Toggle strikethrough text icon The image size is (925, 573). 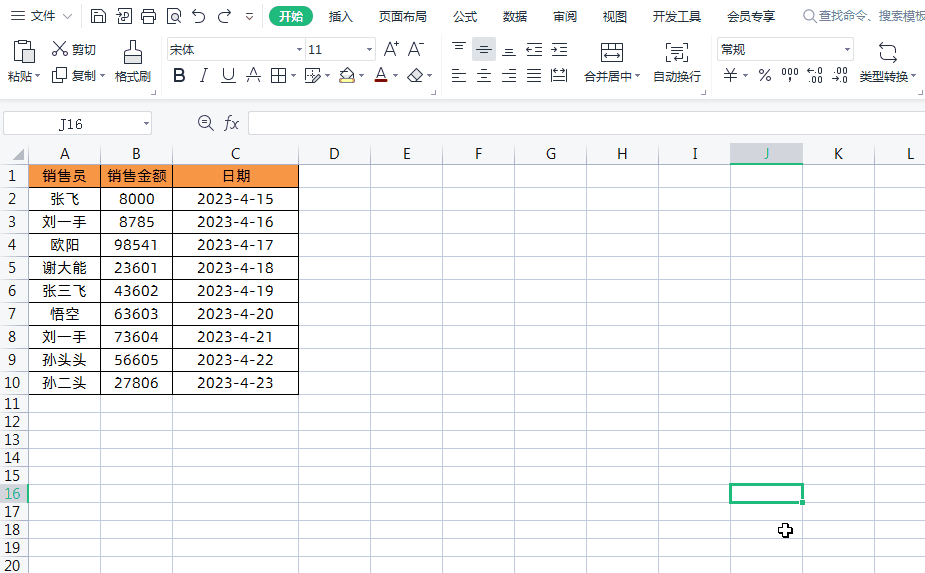coord(253,76)
